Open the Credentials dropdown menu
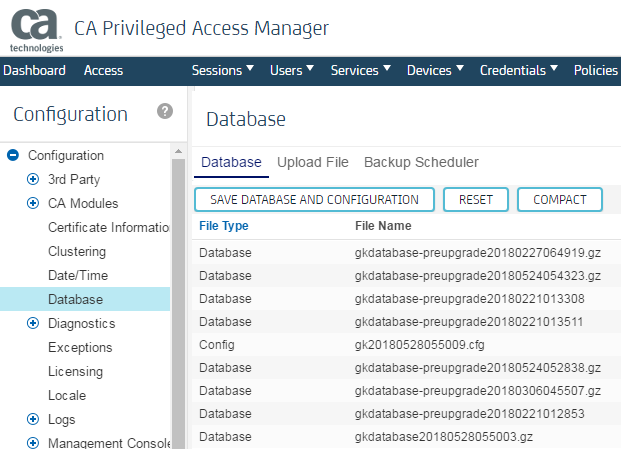Screen dimensions: 621x449 tap(519, 70)
